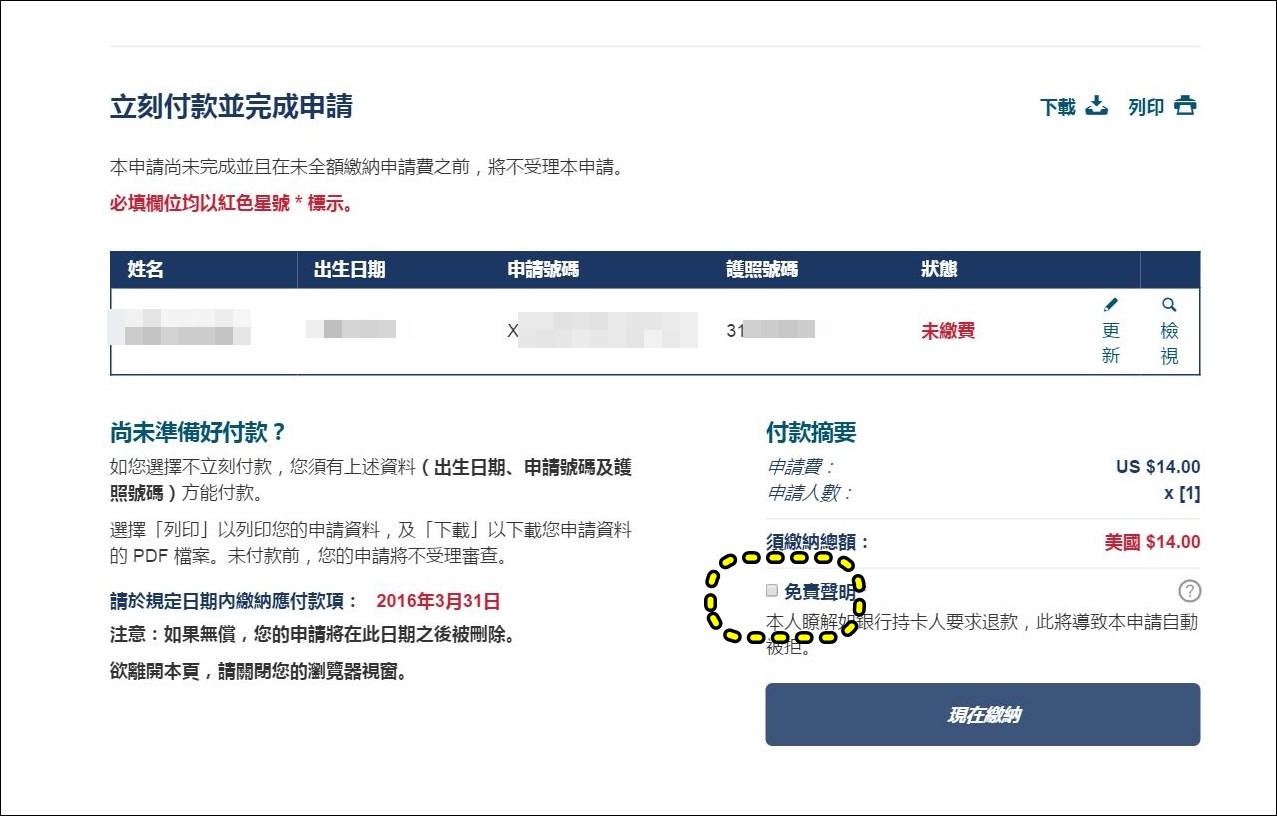Screen dimensions: 1277x816
Task: Click the 立刻付款並完成申請 page title
Action: 231,106
